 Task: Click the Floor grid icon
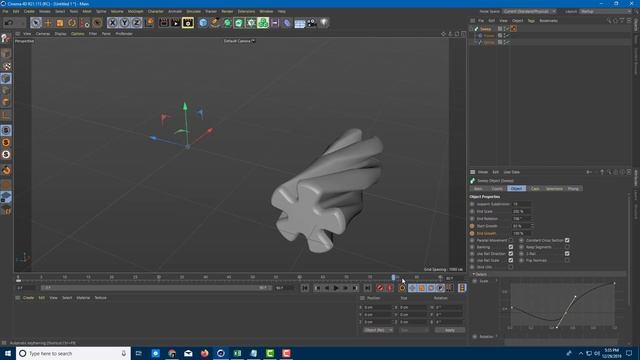300,23
